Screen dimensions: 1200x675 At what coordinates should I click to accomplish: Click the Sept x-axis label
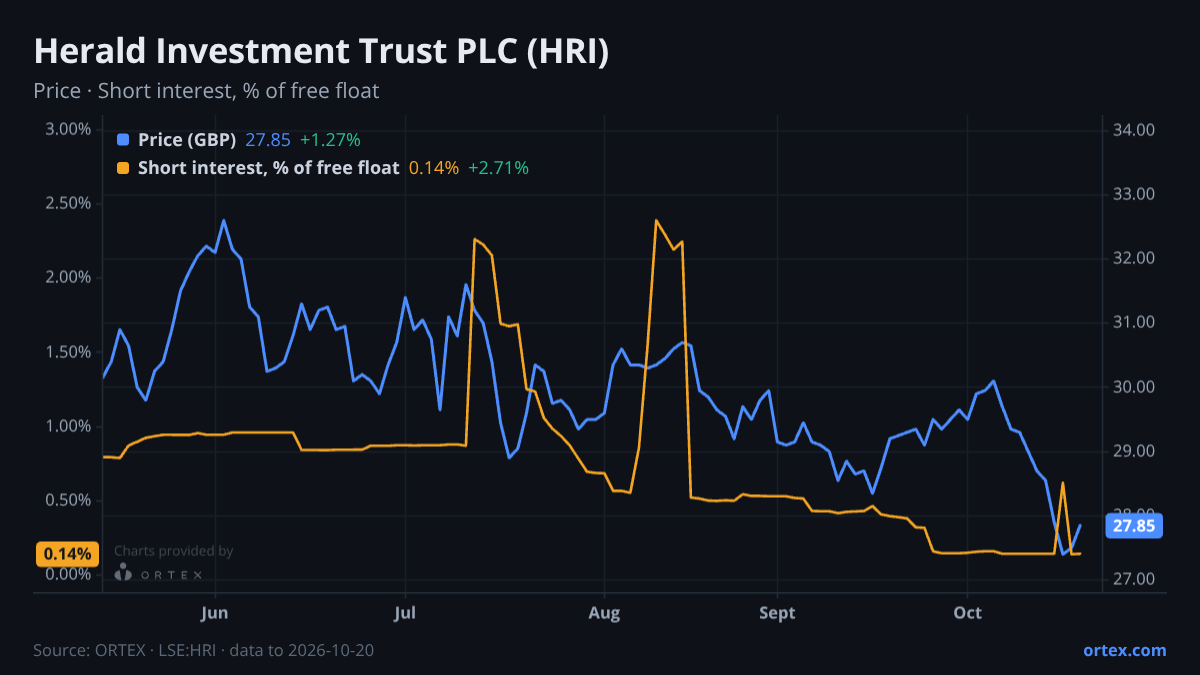tap(777, 613)
